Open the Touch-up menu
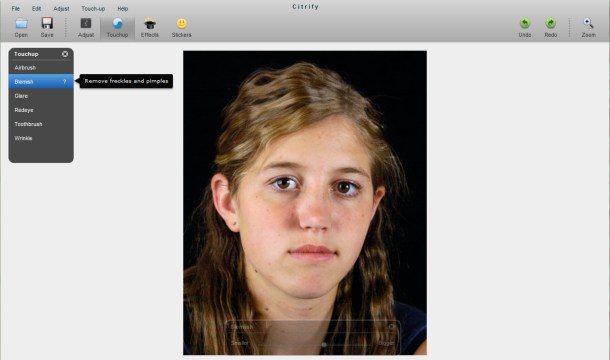This screenshot has height=360, width=610. click(93, 9)
